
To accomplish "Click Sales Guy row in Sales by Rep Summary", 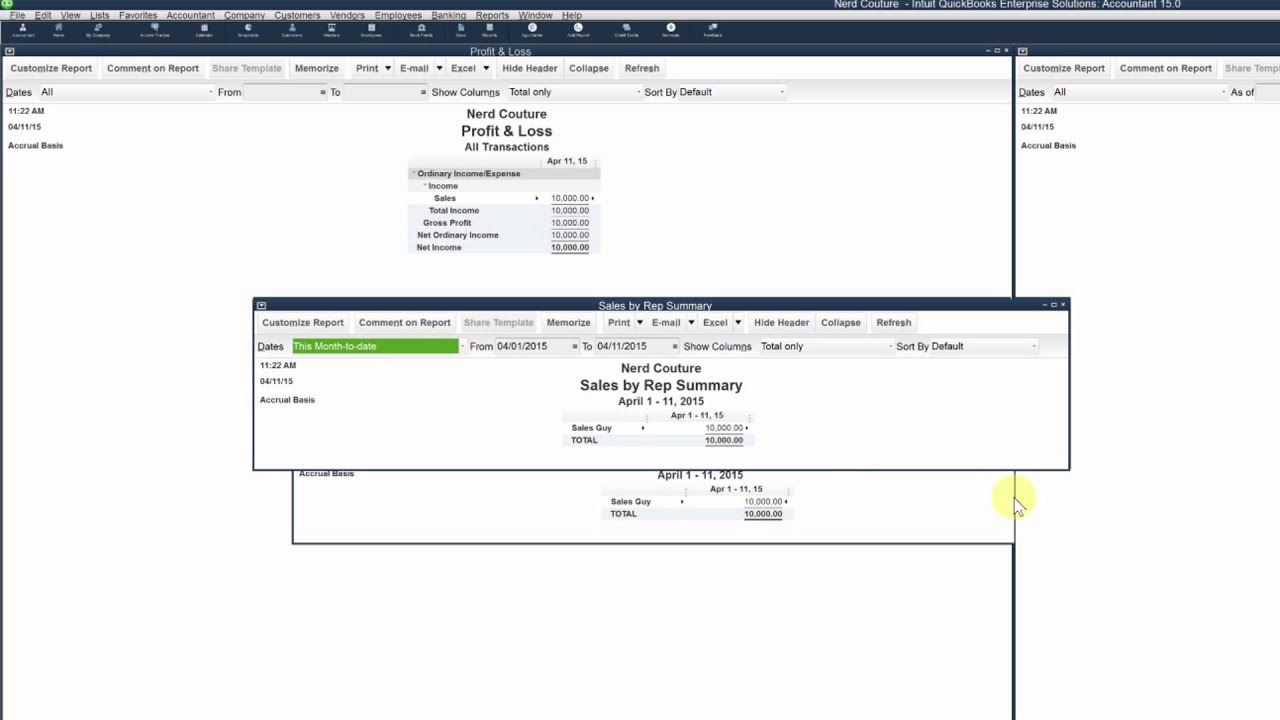I will click(659, 428).
